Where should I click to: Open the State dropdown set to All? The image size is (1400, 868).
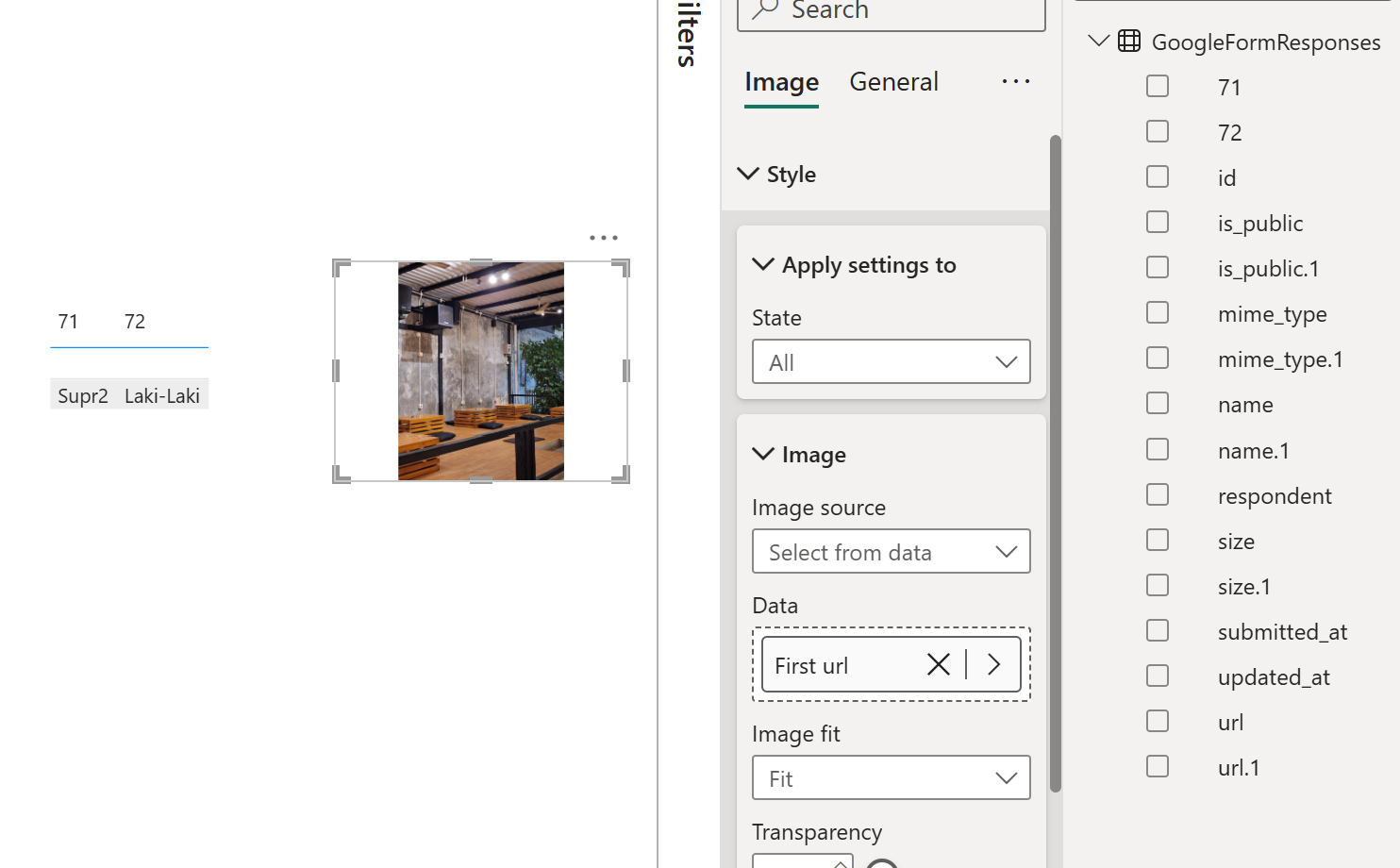[892, 361]
